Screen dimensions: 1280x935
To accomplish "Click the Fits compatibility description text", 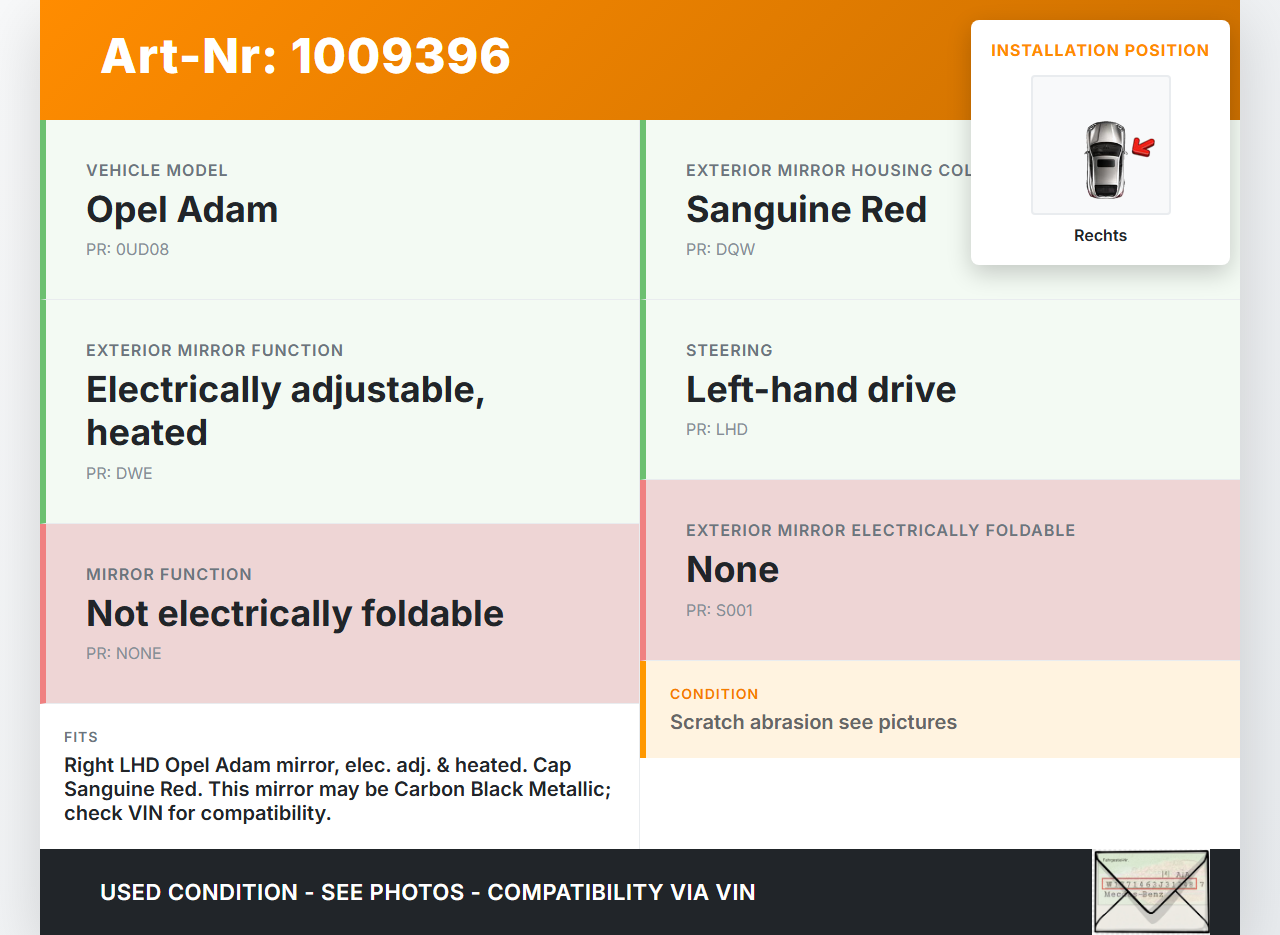I will point(338,789).
